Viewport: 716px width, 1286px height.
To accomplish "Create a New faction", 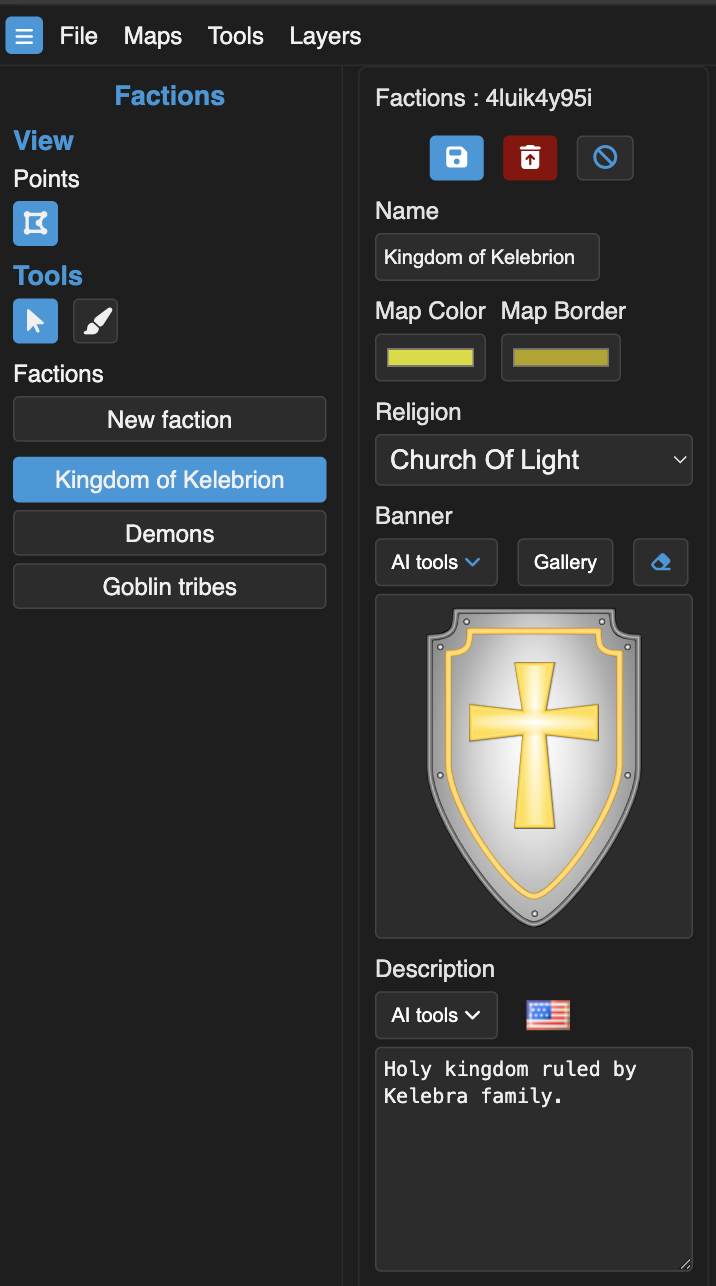I will click(170, 419).
